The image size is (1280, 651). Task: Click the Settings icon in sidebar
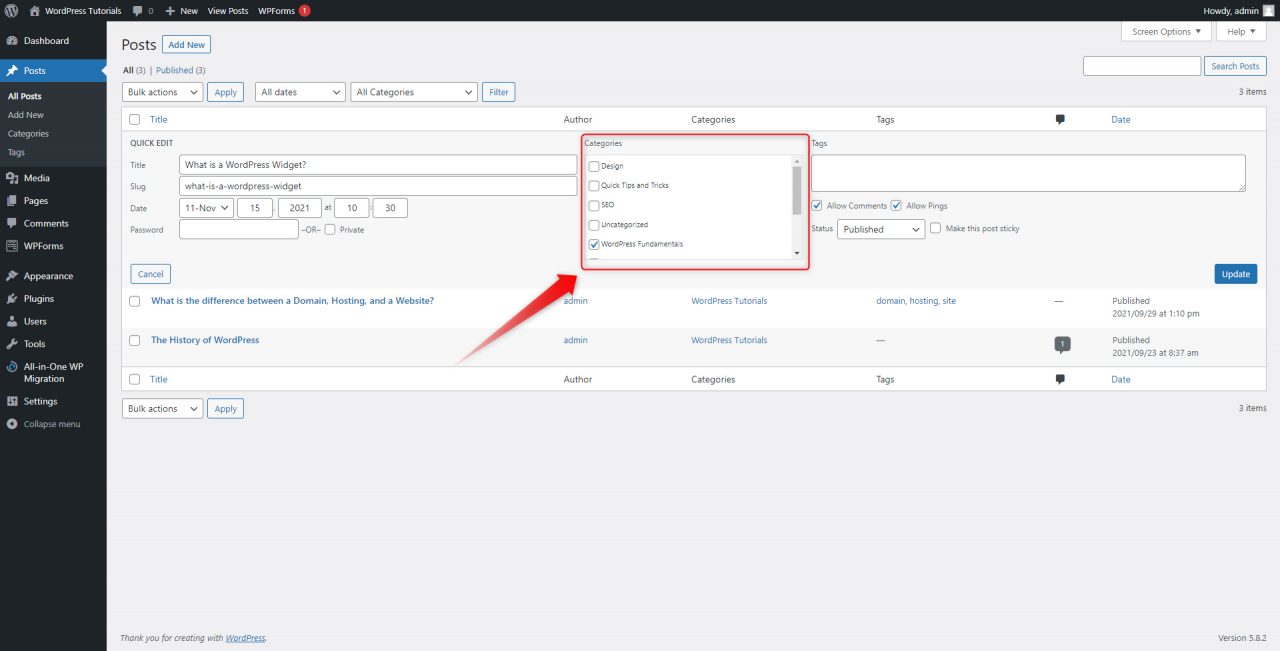tap(12, 401)
